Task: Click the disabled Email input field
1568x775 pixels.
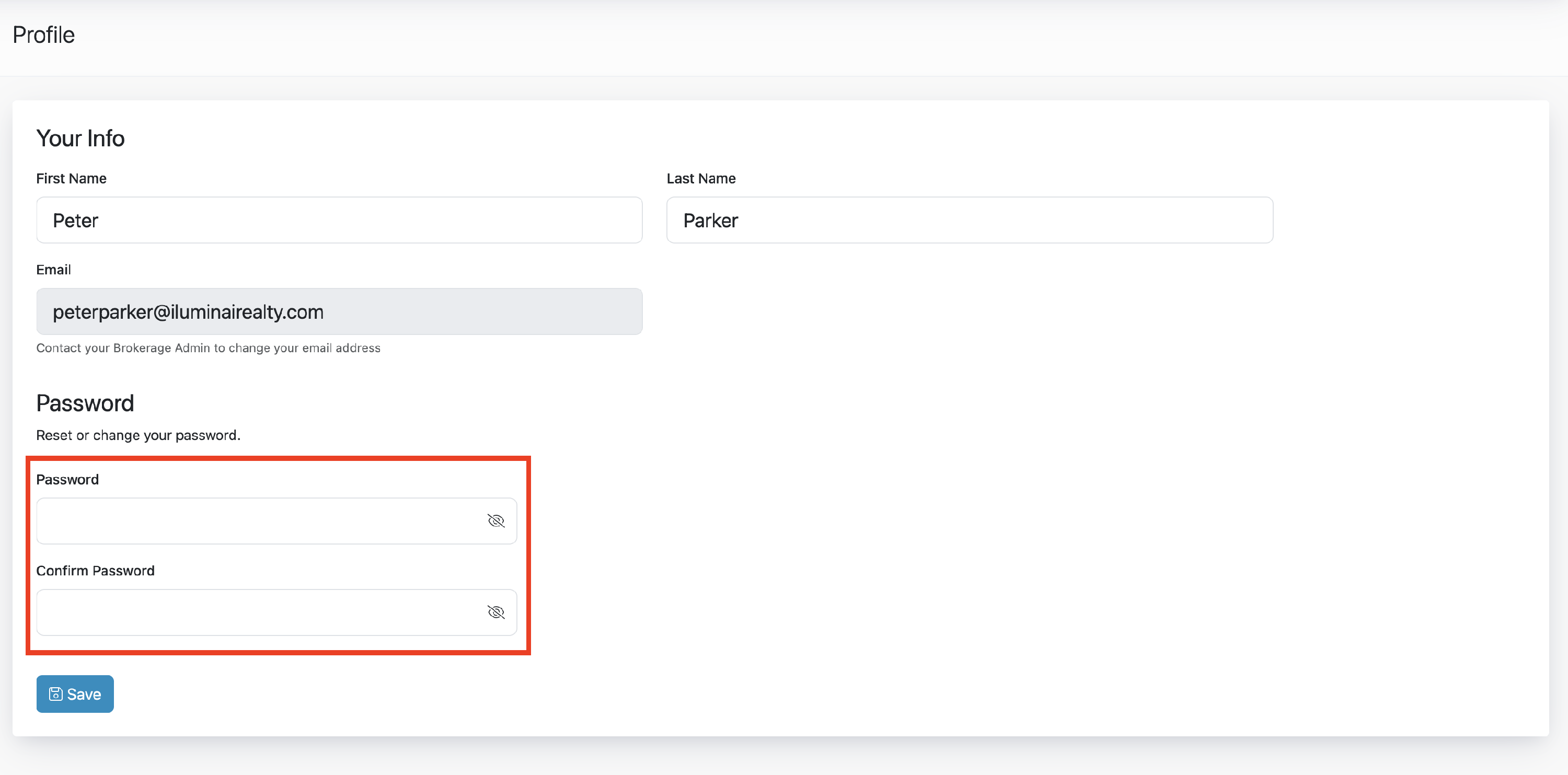Action: pyautogui.click(x=339, y=311)
